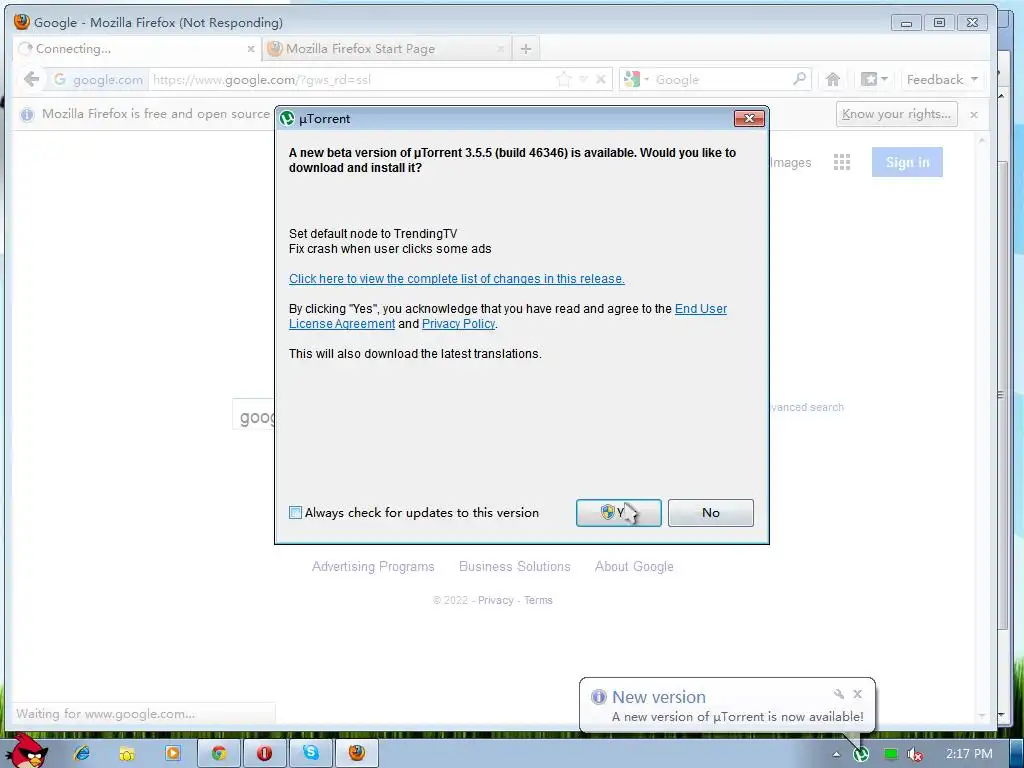Image resolution: width=1024 pixels, height=768 pixels.
Task: Close the µTorrent update dialog
Action: coord(749,118)
